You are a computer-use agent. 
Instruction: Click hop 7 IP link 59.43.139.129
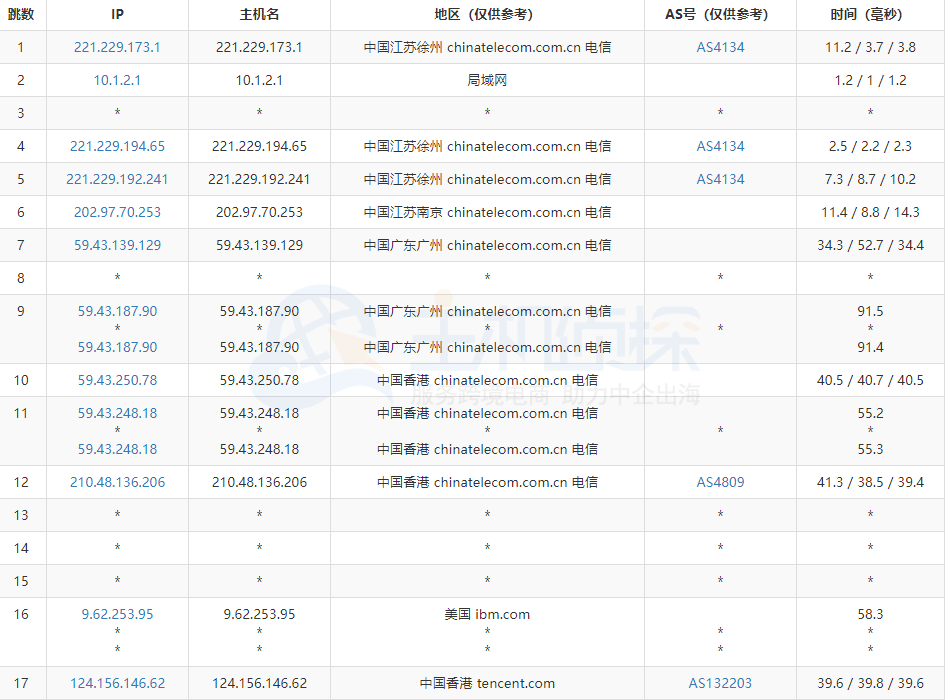coord(117,245)
